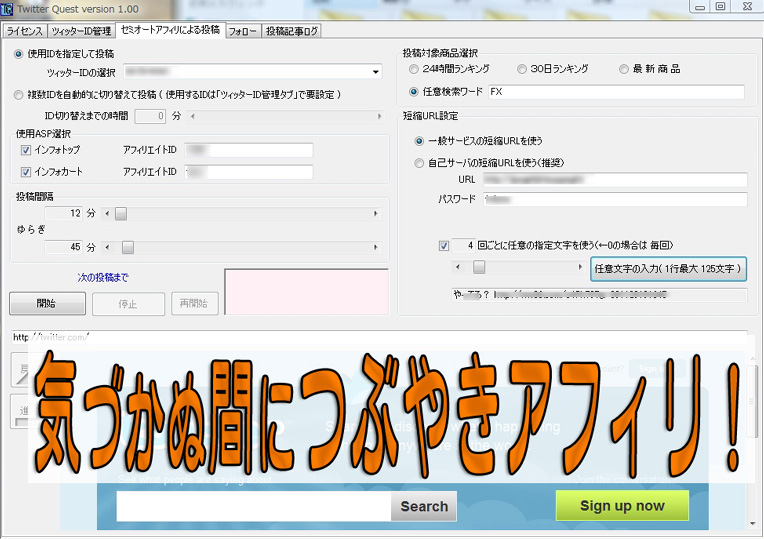The width and height of the screenshot is (764, 539).
Task: Click right arrow of ID切り替え time scrollbar
Action: click(379, 116)
